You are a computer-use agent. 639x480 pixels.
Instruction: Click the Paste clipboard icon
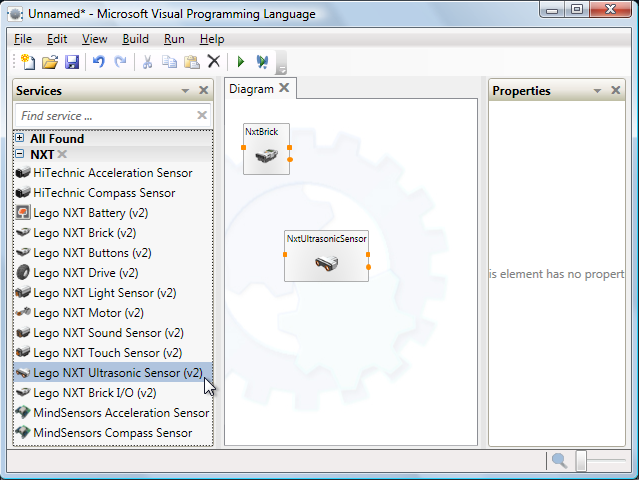(192, 62)
